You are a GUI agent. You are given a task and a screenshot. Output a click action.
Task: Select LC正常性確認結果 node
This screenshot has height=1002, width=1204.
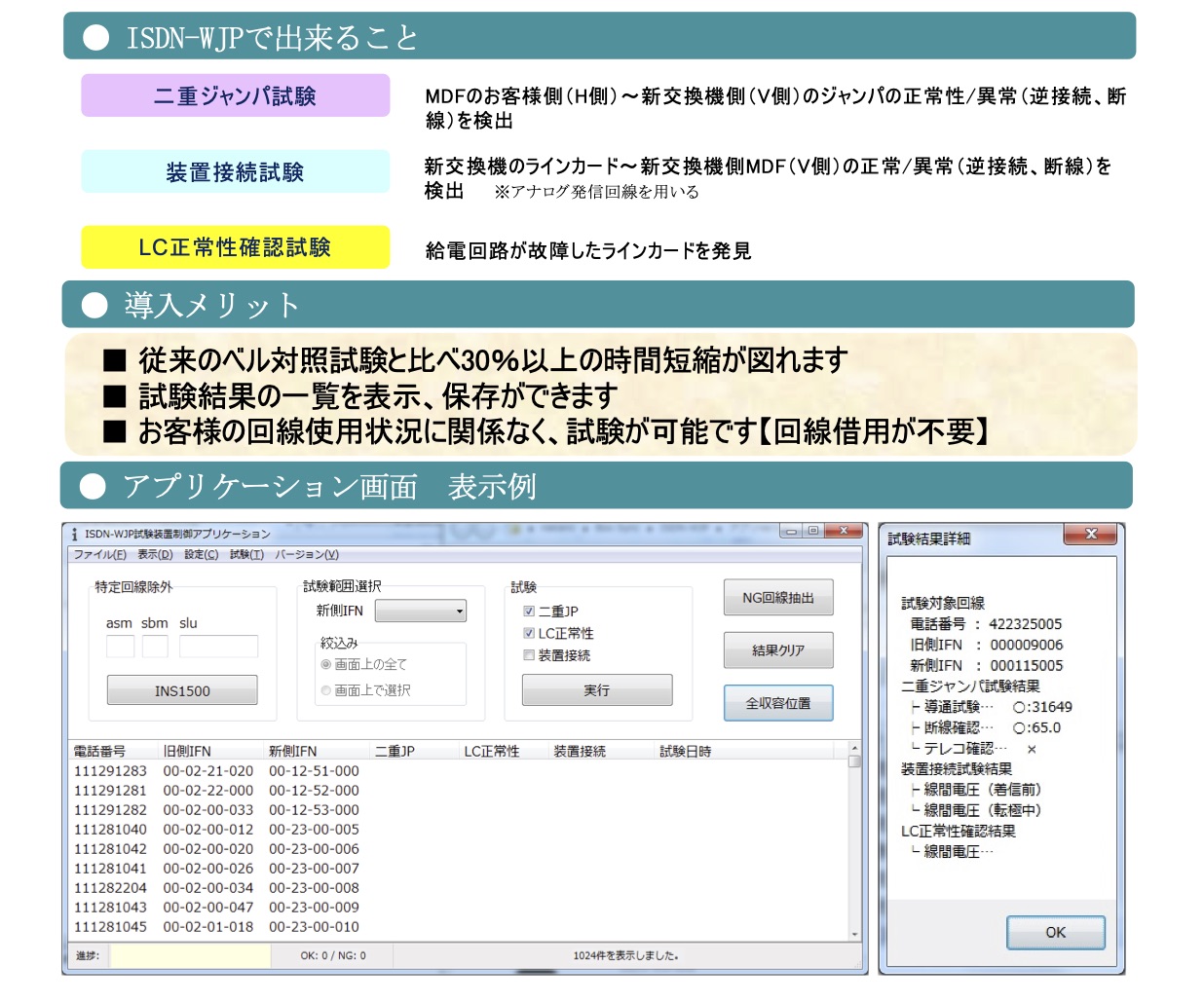(959, 832)
